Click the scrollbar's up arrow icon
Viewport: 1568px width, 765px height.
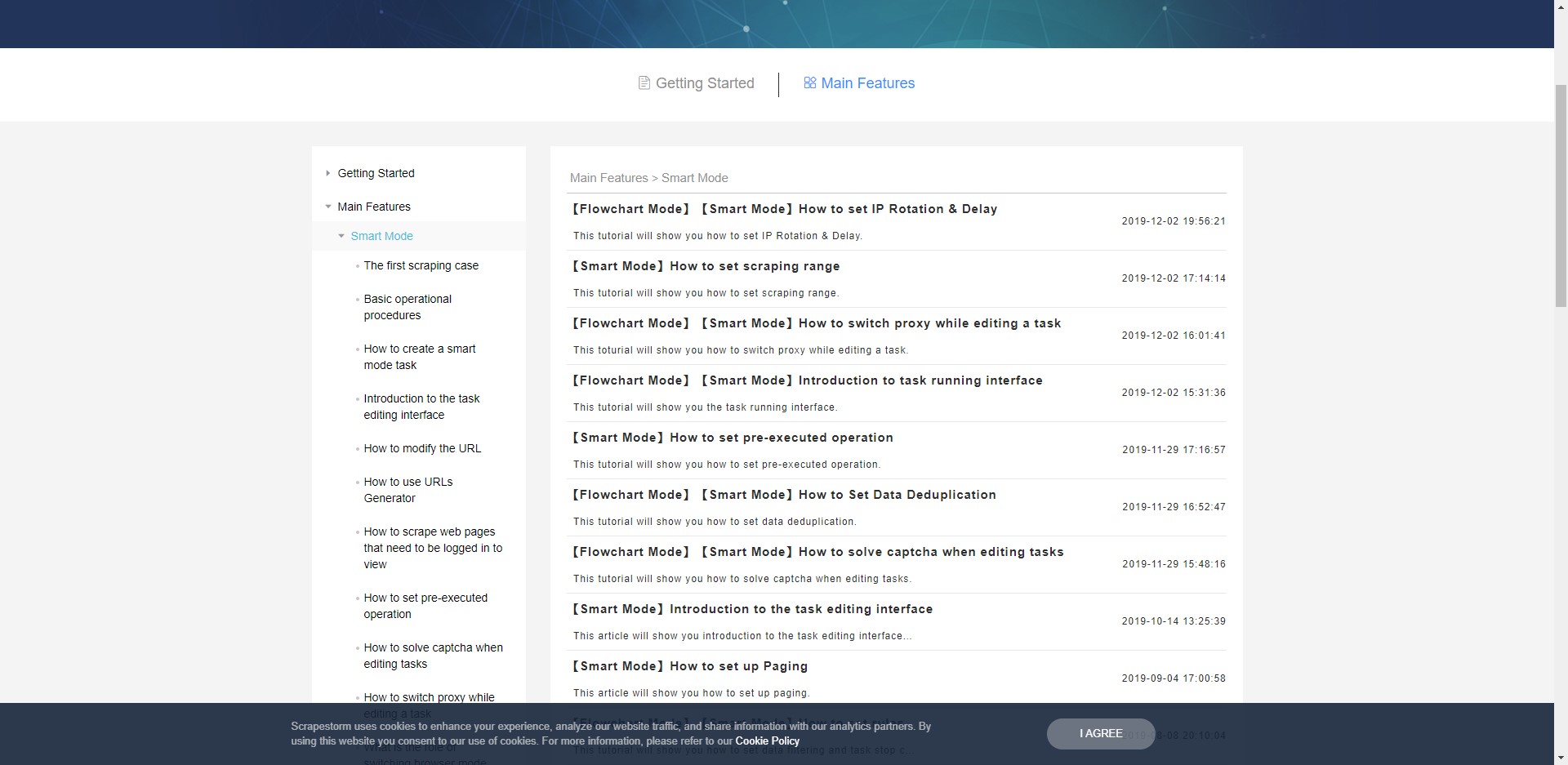tap(1561, 7)
